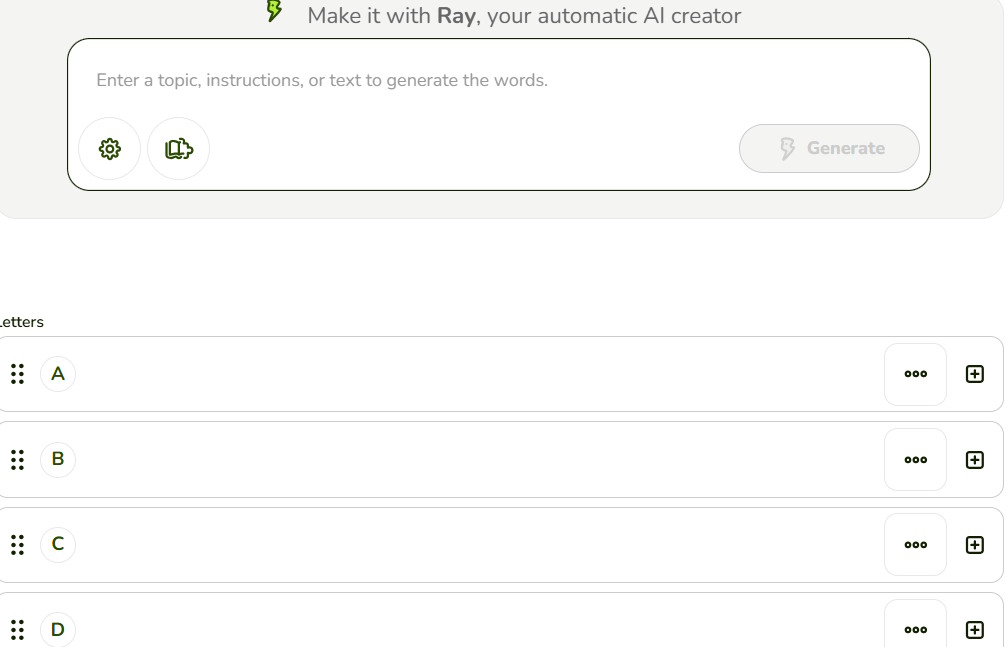Image resolution: width=1006 pixels, height=647 pixels.
Task: Open more options for letter B
Action: [916, 460]
